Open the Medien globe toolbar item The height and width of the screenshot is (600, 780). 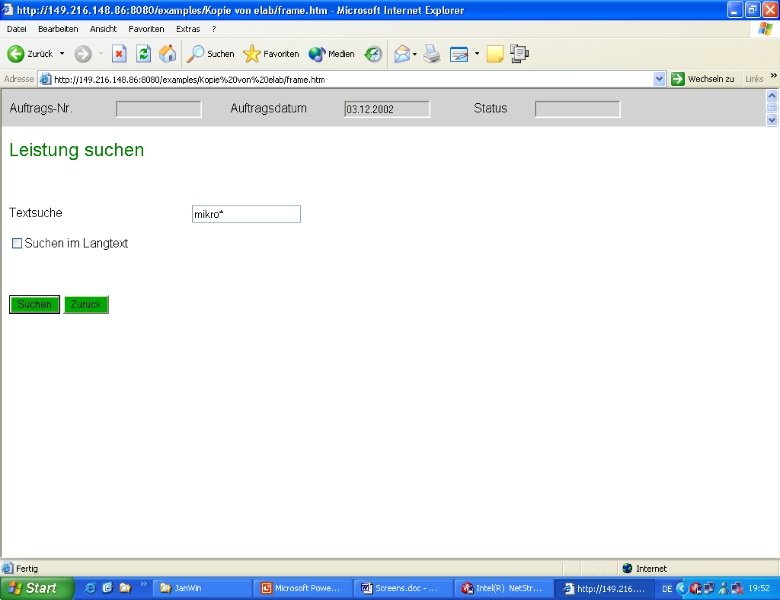pos(331,54)
